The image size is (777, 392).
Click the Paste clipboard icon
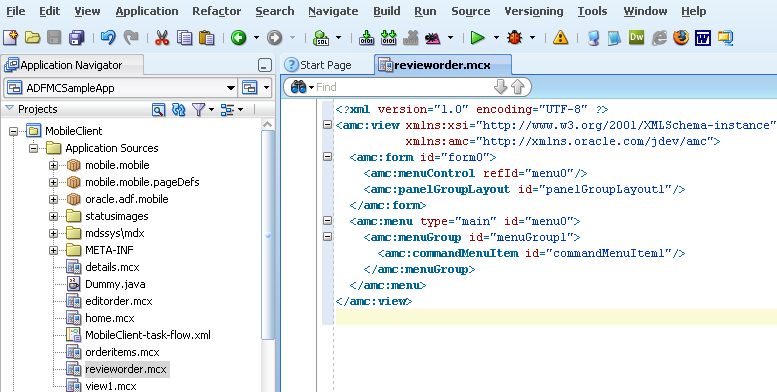coord(206,38)
